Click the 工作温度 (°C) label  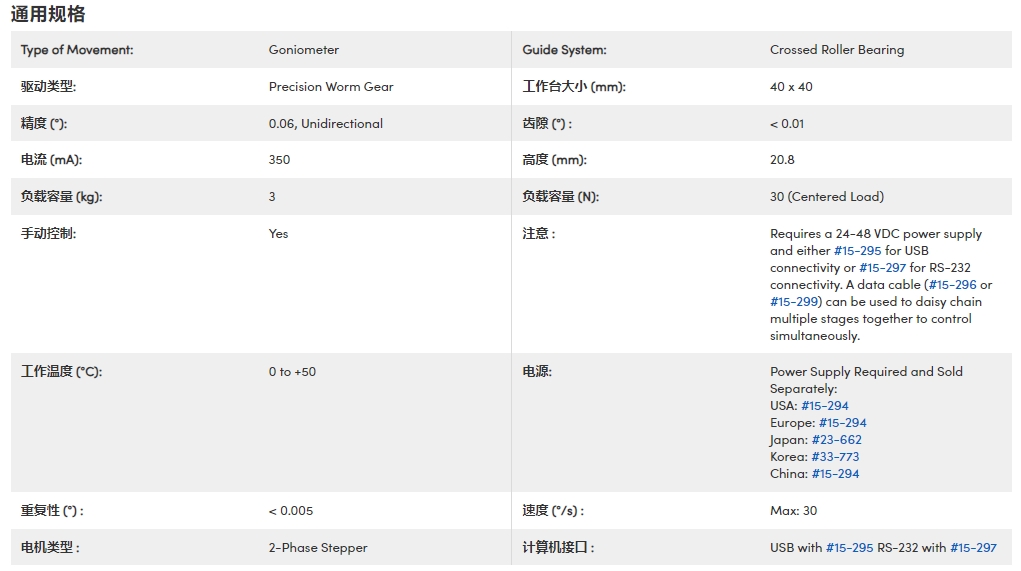[61, 372]
